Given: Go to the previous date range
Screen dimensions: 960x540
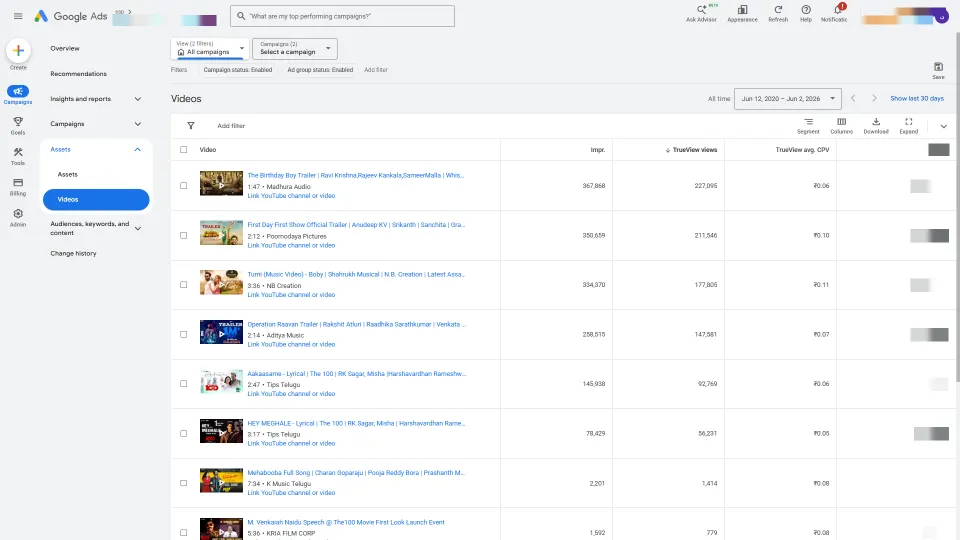Looking at the screenshot, I should click(853, 98).
